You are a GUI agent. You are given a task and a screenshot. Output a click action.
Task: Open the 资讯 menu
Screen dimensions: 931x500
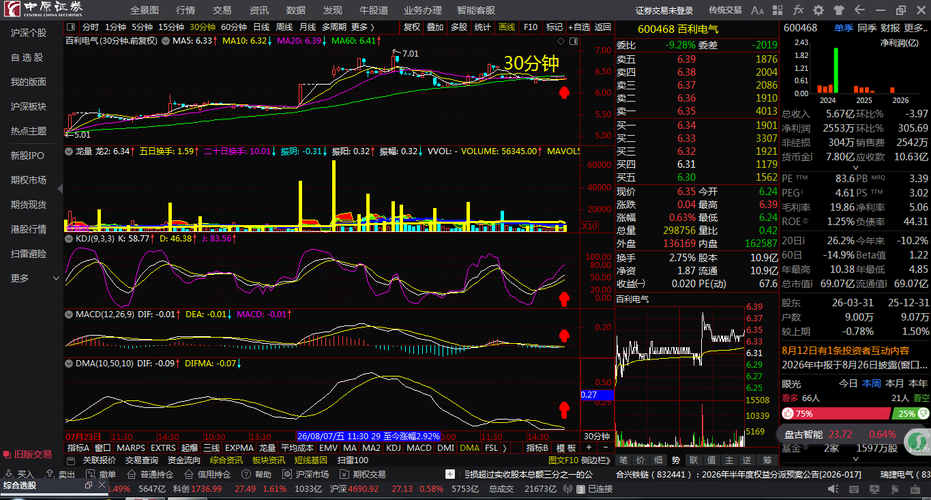[x=259, y=10]
